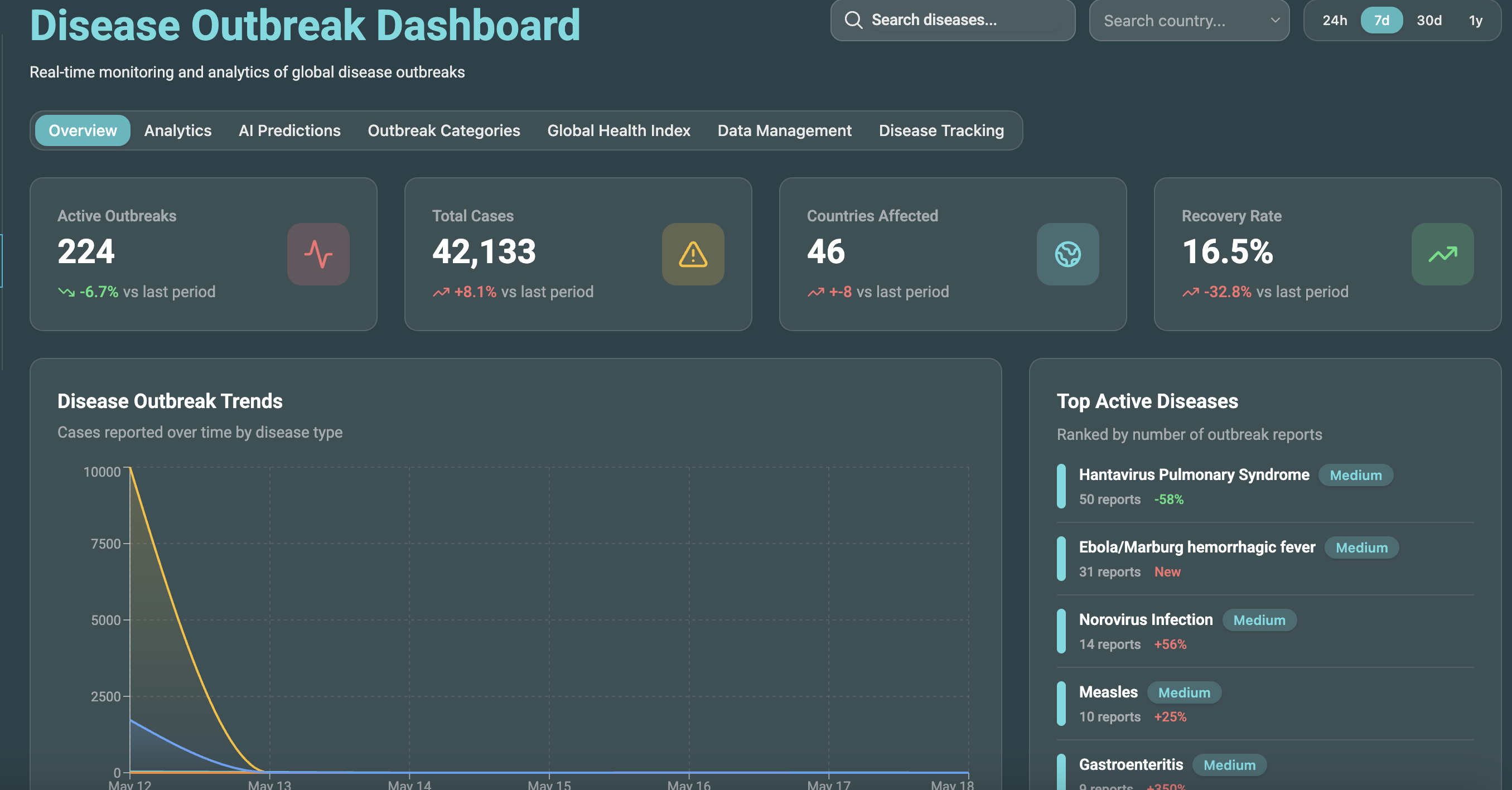Click the Disease Outbreak Dashboard title

pos(305,25)
